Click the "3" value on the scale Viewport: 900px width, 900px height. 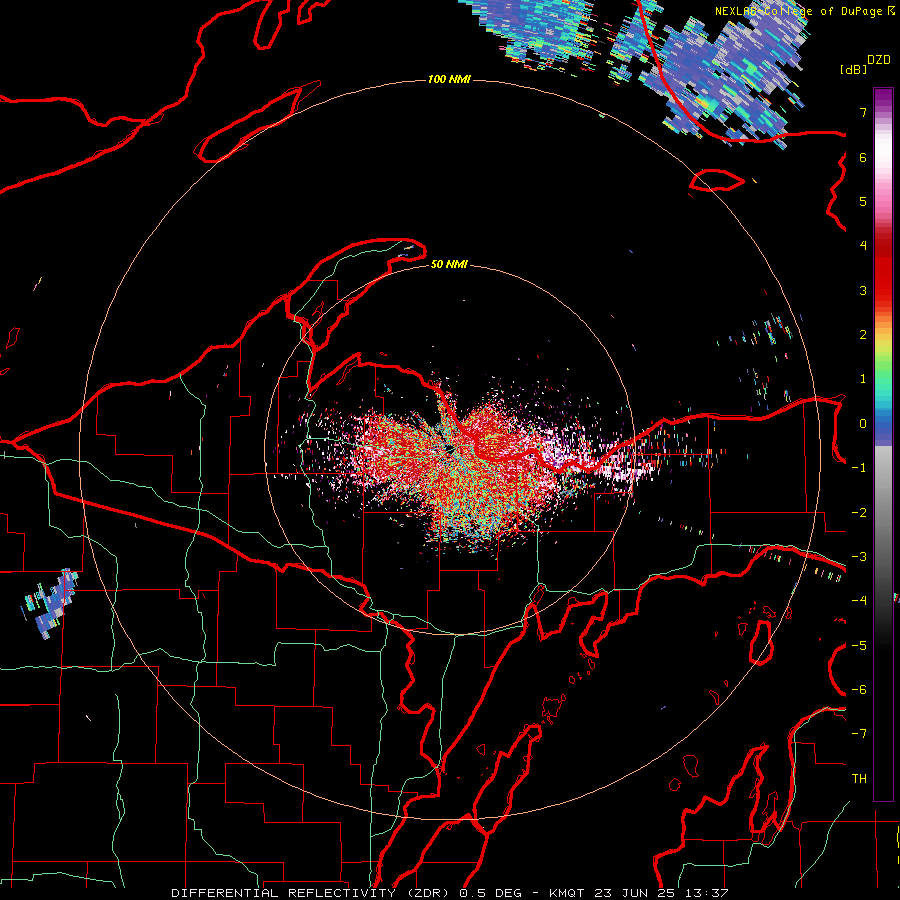(x=863, y=290)
